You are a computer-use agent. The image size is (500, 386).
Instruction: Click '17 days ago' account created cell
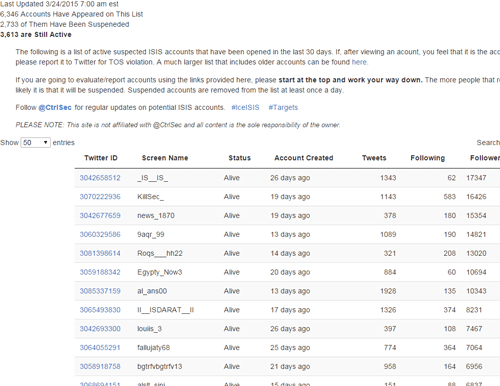click(290, 310)
